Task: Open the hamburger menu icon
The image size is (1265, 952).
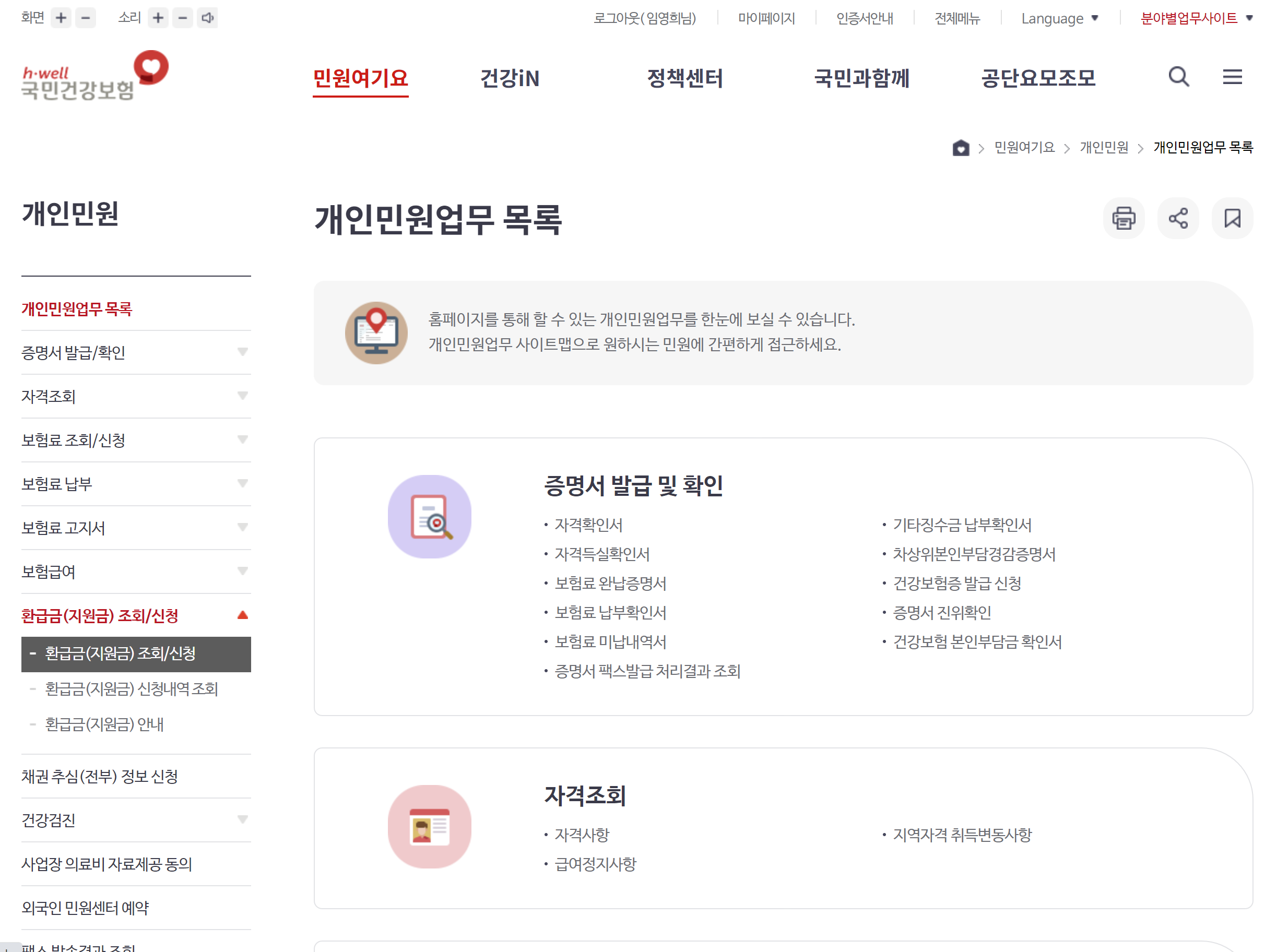Action: (x=1233, y=77)
